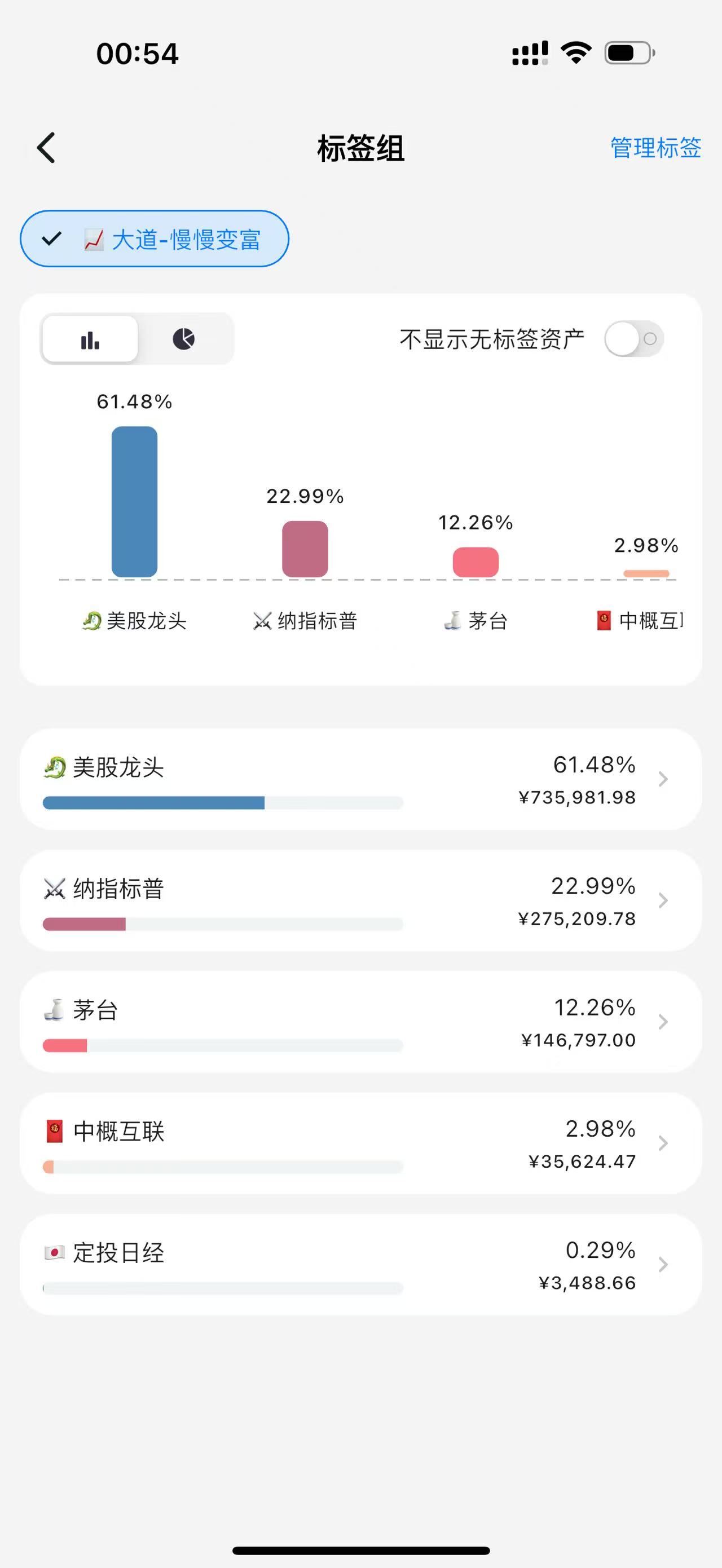The height and width of the screenshot is (1568, 722).
Task: Expand 茅台 row chevron
Action: [663, 1022]
